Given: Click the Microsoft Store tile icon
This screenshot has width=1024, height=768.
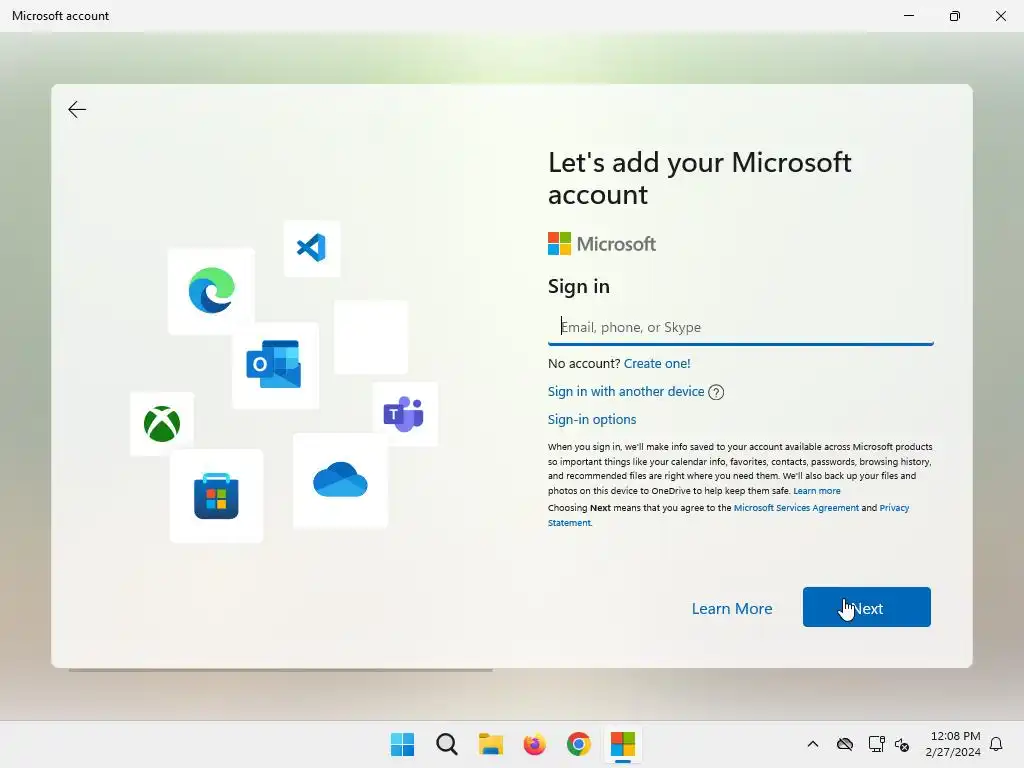Looking at the screenshot, I should (216, 496).
